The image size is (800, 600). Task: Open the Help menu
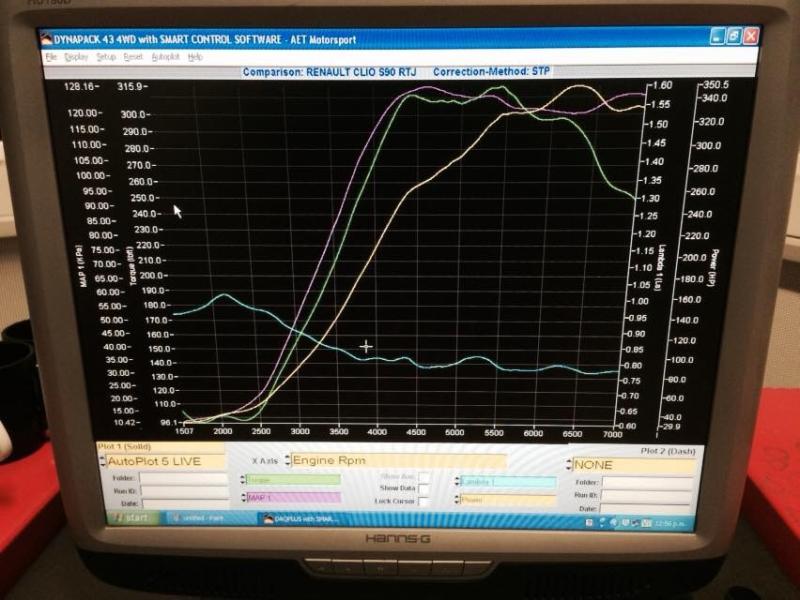tap(195, 57)
